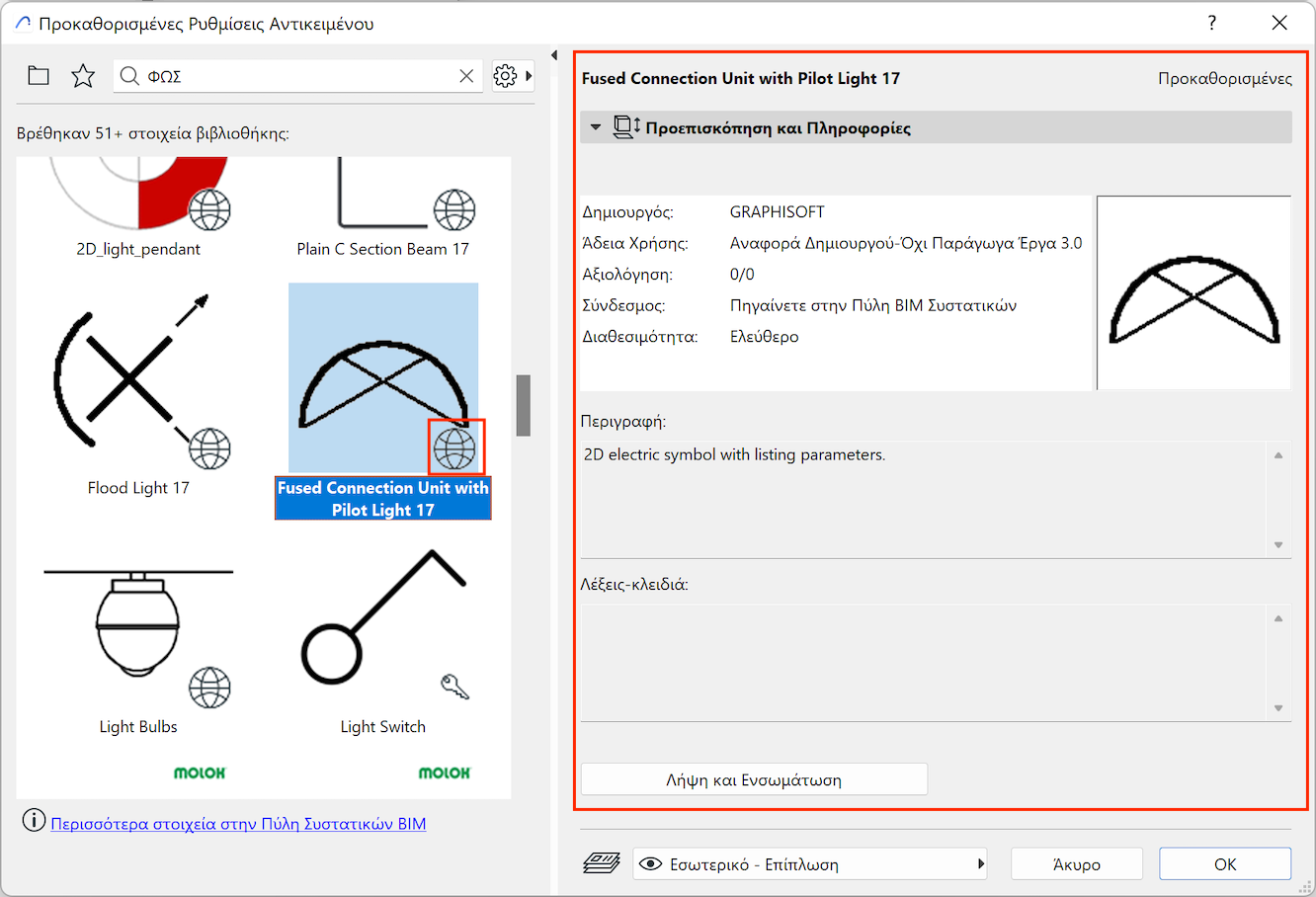Open link Πηγαίνετε στην Πύλη BIM Συστατικών
The image size is (1316, 897).
coord(873,305)
